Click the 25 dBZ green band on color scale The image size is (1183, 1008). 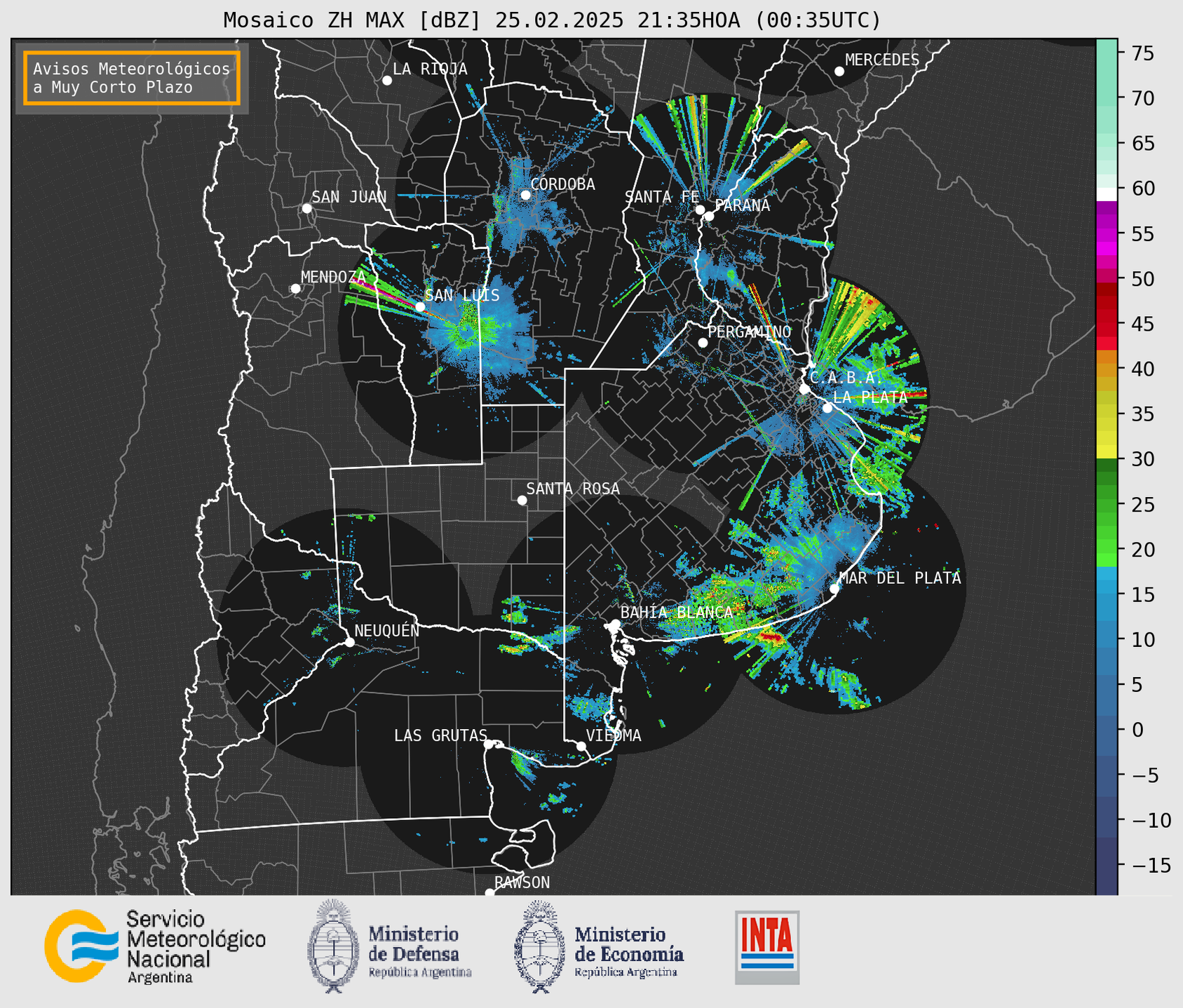point(1107,505)
